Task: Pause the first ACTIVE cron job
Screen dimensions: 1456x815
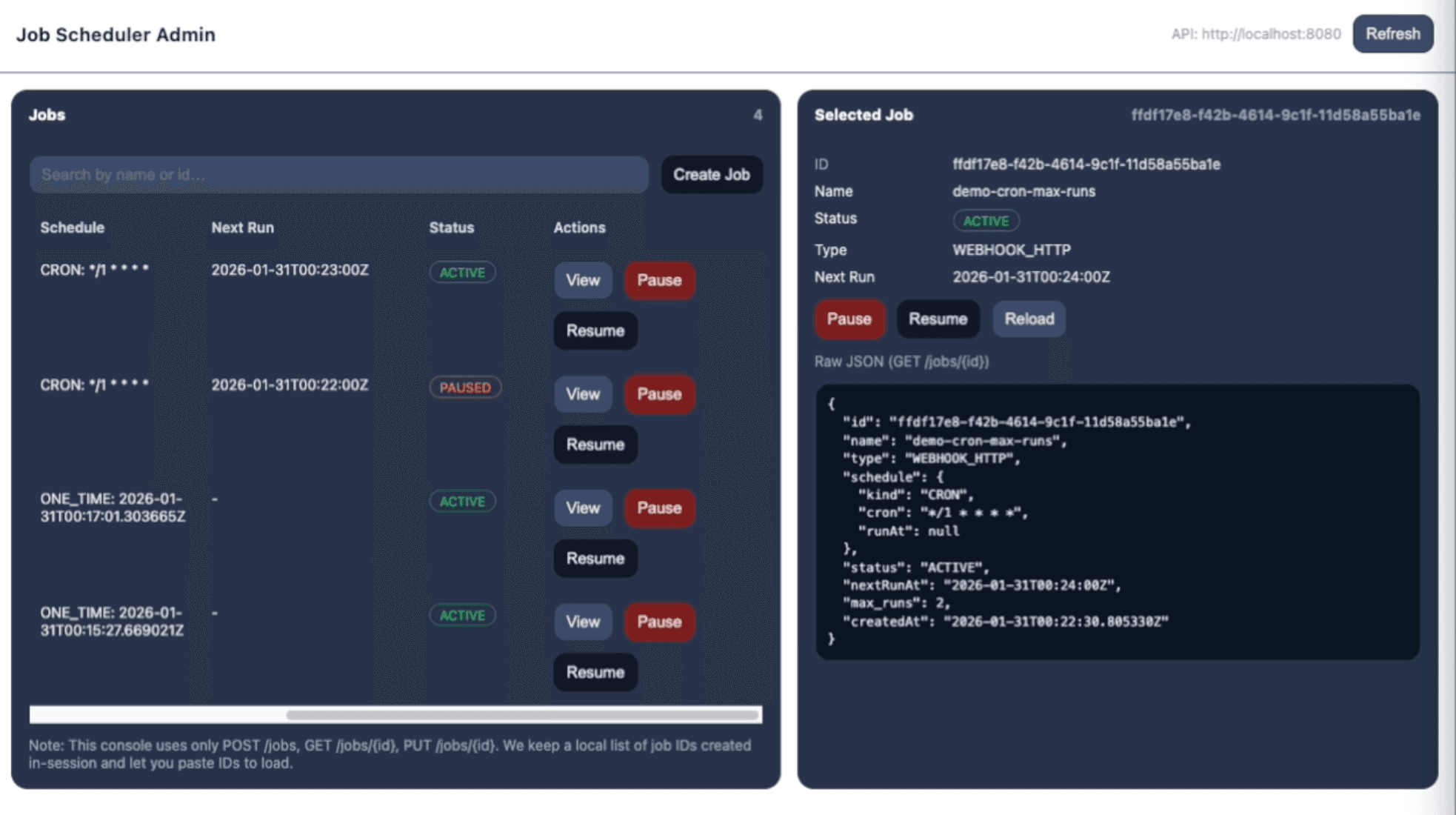Action: point(658,281)
